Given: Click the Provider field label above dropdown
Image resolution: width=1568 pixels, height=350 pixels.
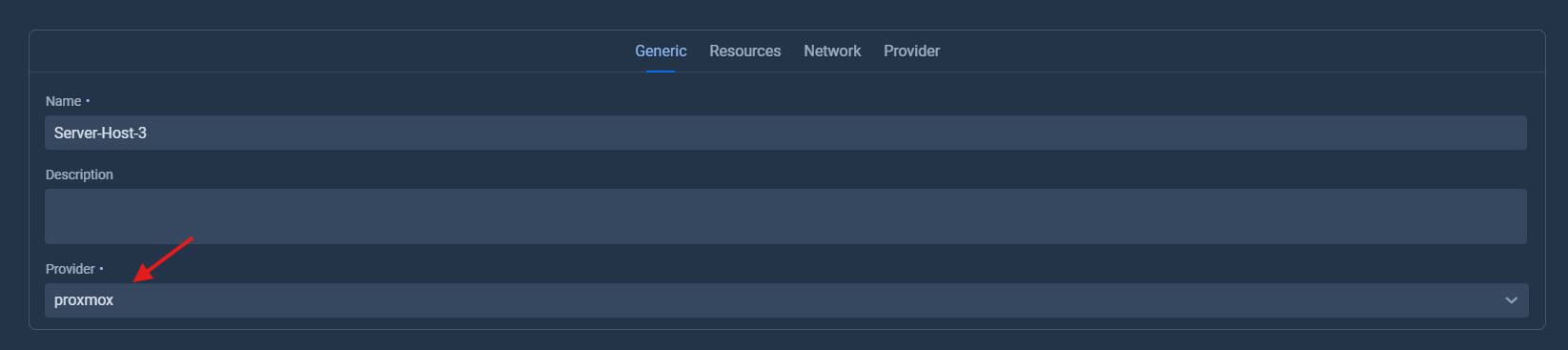Looking at the screenshot, I should point(70,269).
